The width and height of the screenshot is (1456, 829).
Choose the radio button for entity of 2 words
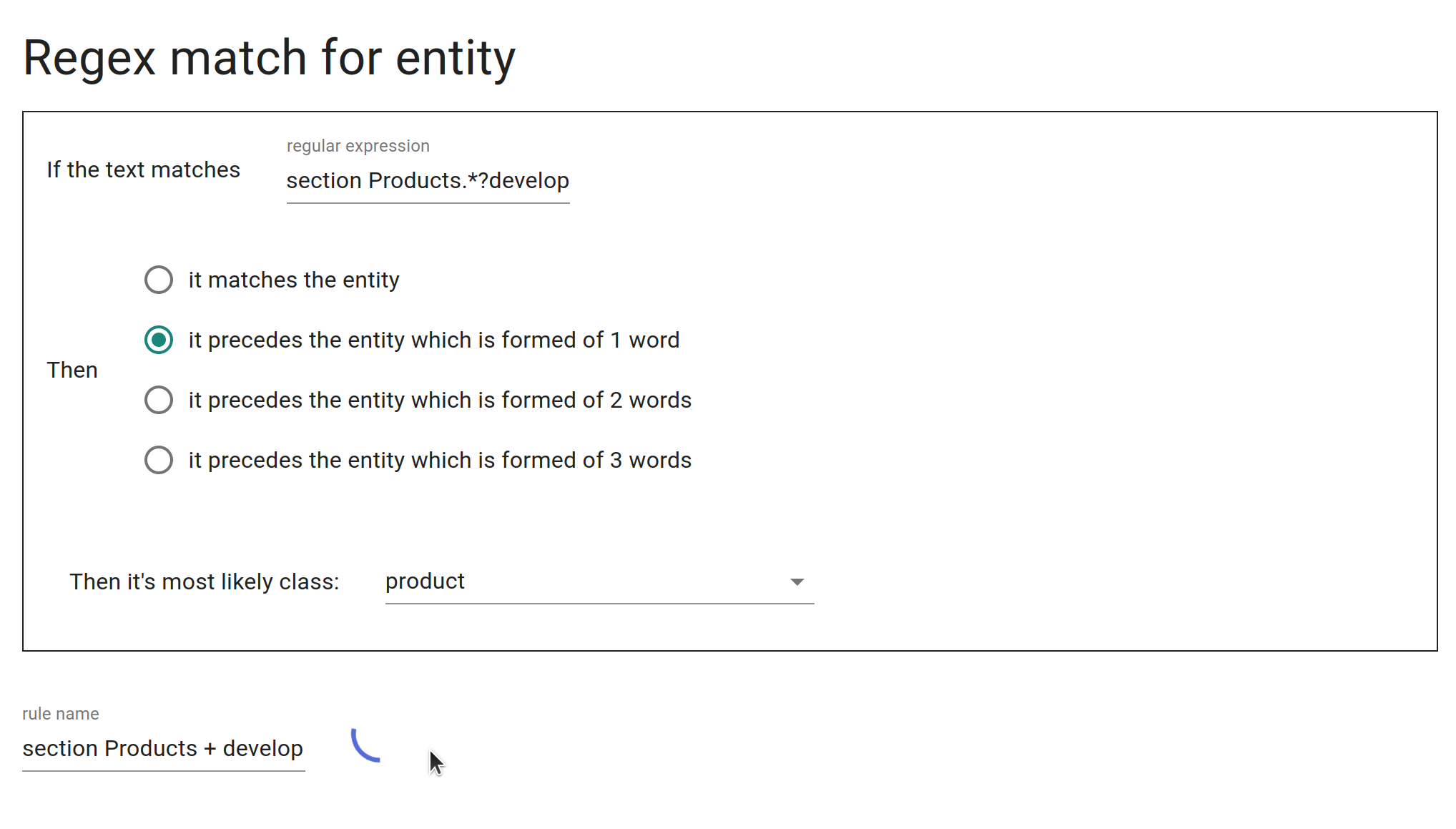click(x=159, y=400)
